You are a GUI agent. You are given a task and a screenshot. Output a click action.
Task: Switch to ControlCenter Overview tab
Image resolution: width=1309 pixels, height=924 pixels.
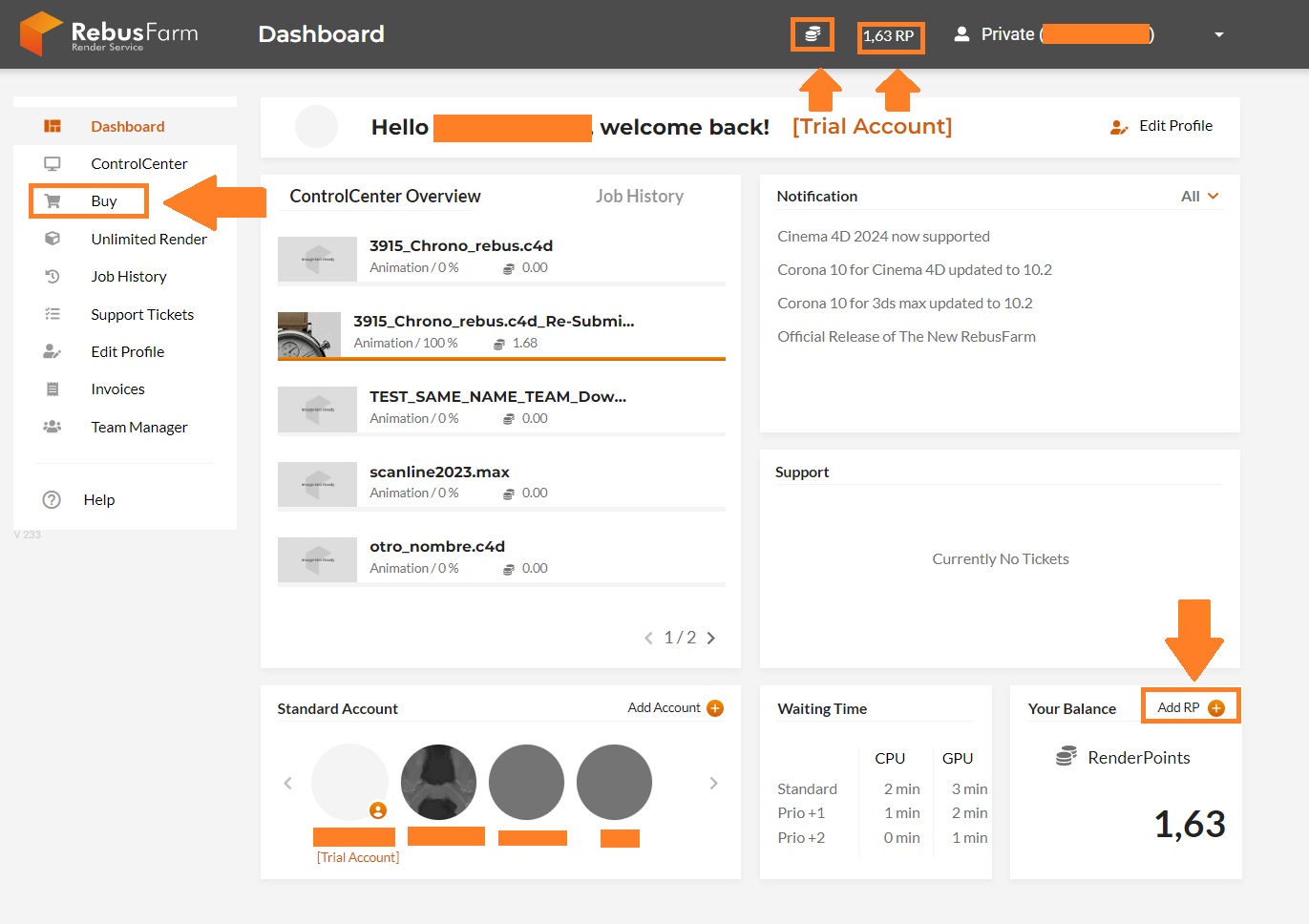pos(385,196)
